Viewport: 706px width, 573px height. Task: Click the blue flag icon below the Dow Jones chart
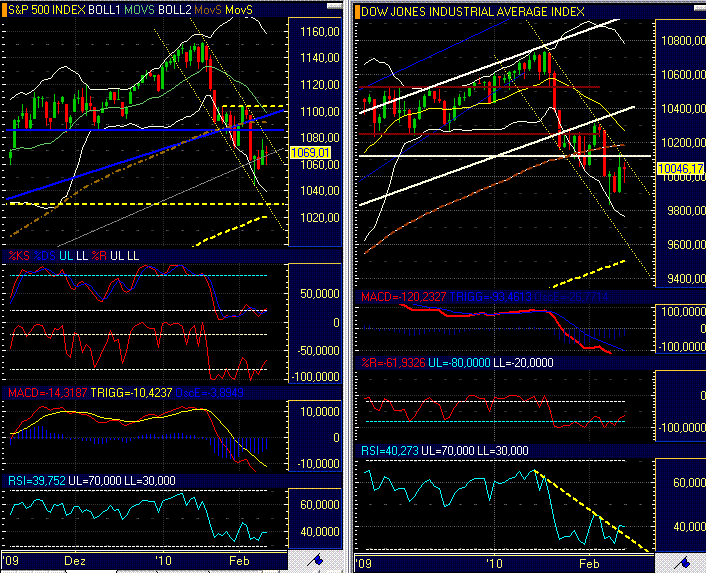[684, 562]
